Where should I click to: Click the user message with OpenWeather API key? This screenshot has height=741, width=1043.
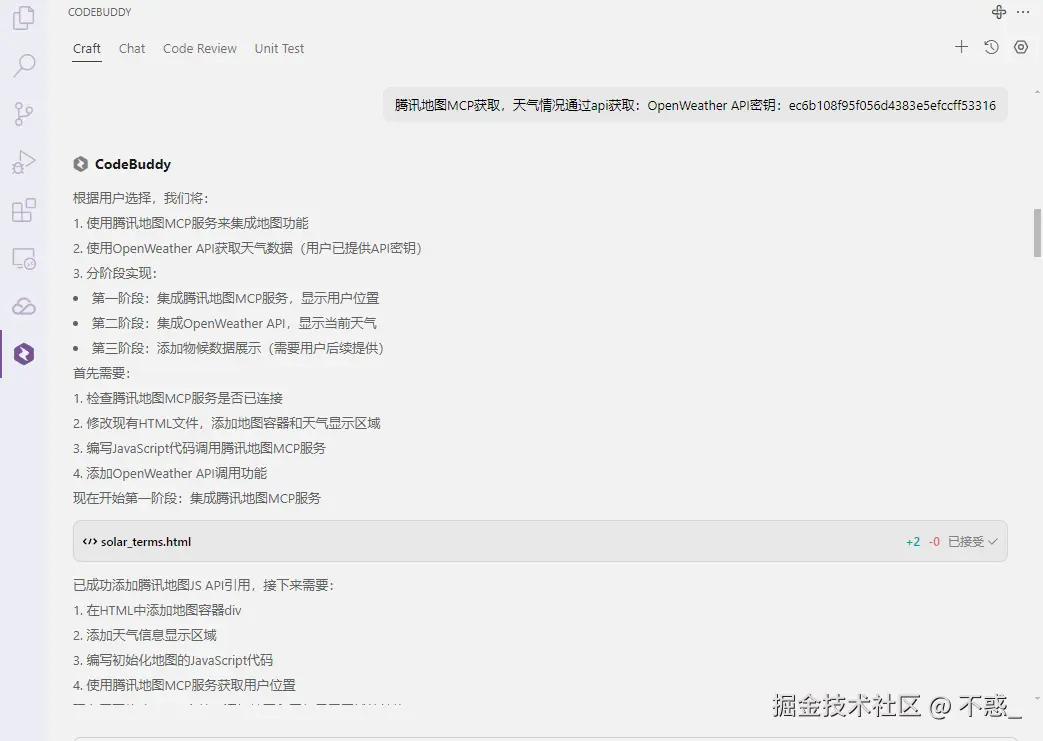695,105
